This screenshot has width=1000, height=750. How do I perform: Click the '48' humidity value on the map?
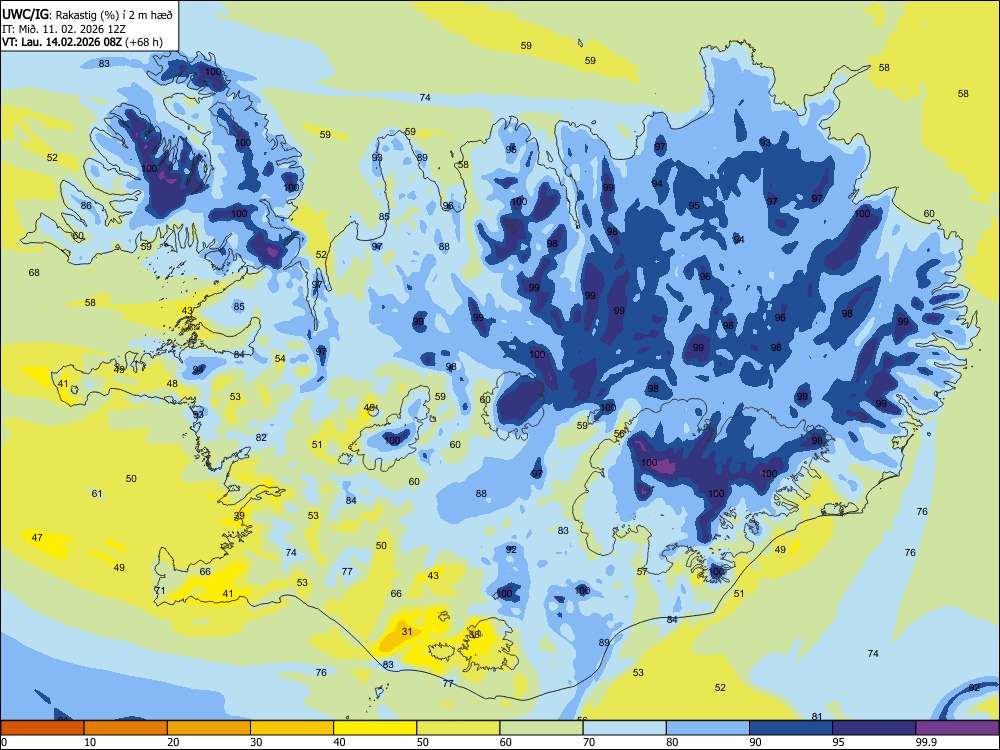point(172,383)
